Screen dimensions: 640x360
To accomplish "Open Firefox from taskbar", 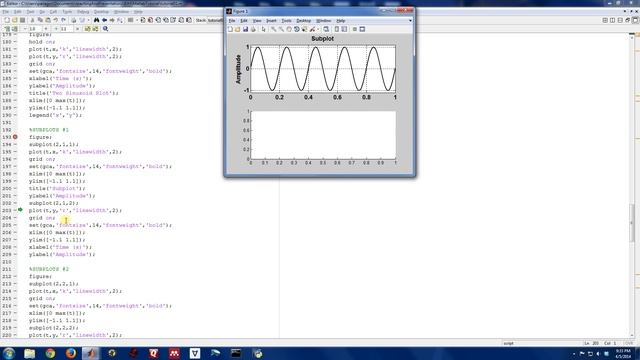I will tap(71, 353).
